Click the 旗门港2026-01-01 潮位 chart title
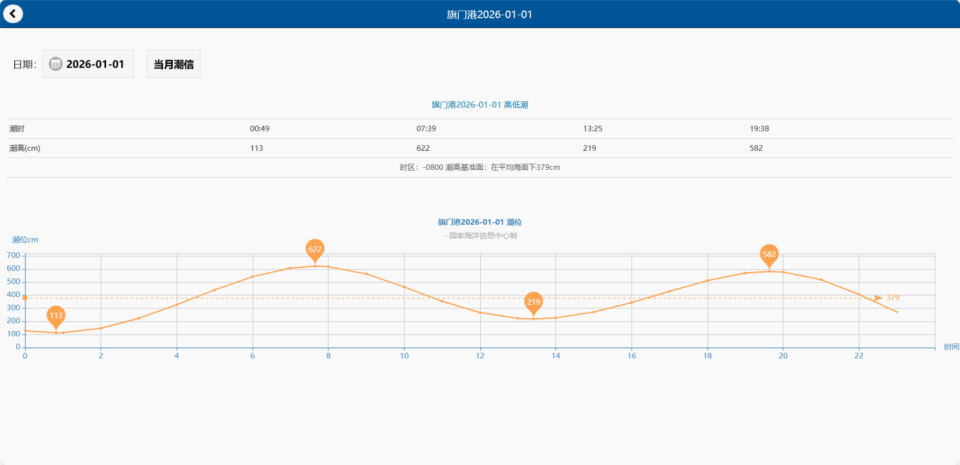 pyautogui.click(x=480, y=222)
